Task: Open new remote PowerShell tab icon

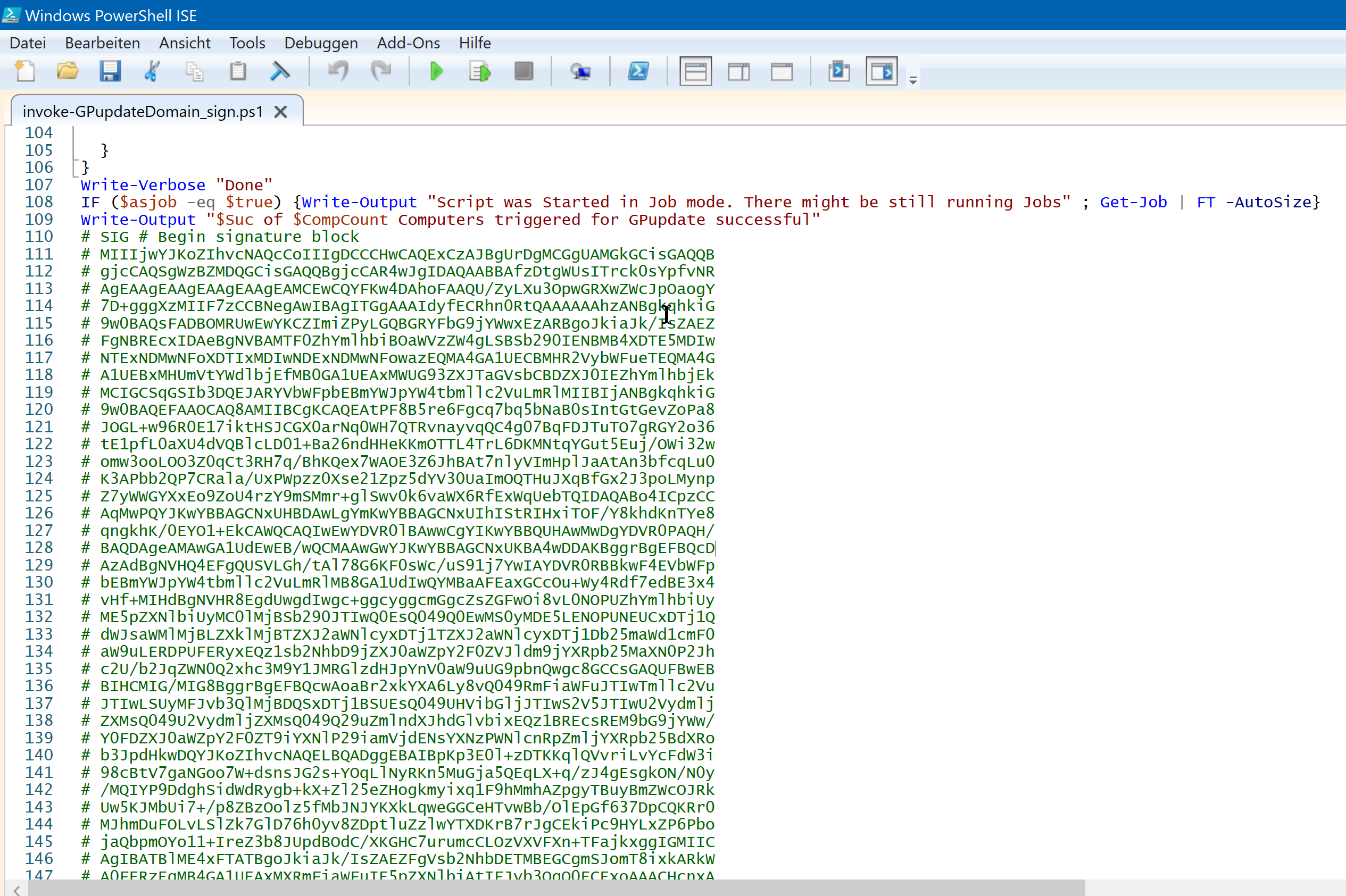Action: (580, 71)
